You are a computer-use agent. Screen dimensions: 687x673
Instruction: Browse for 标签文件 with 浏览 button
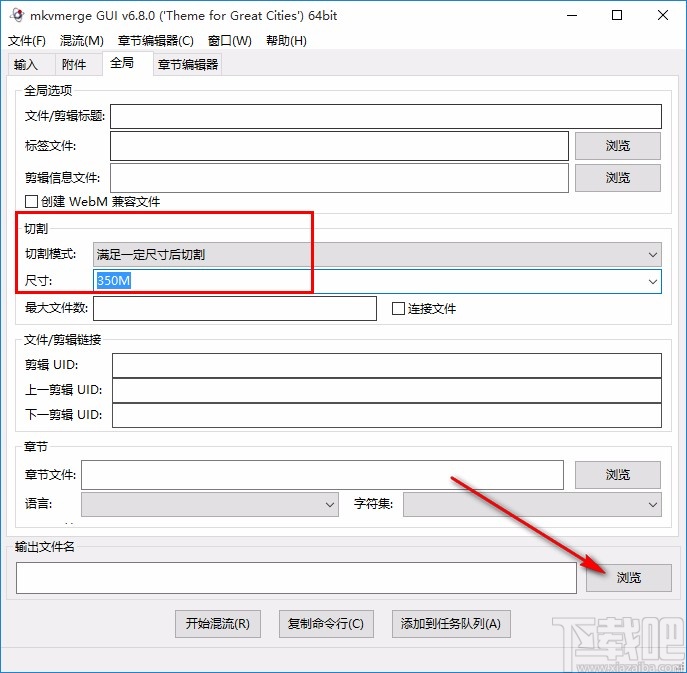coord(617,146)
